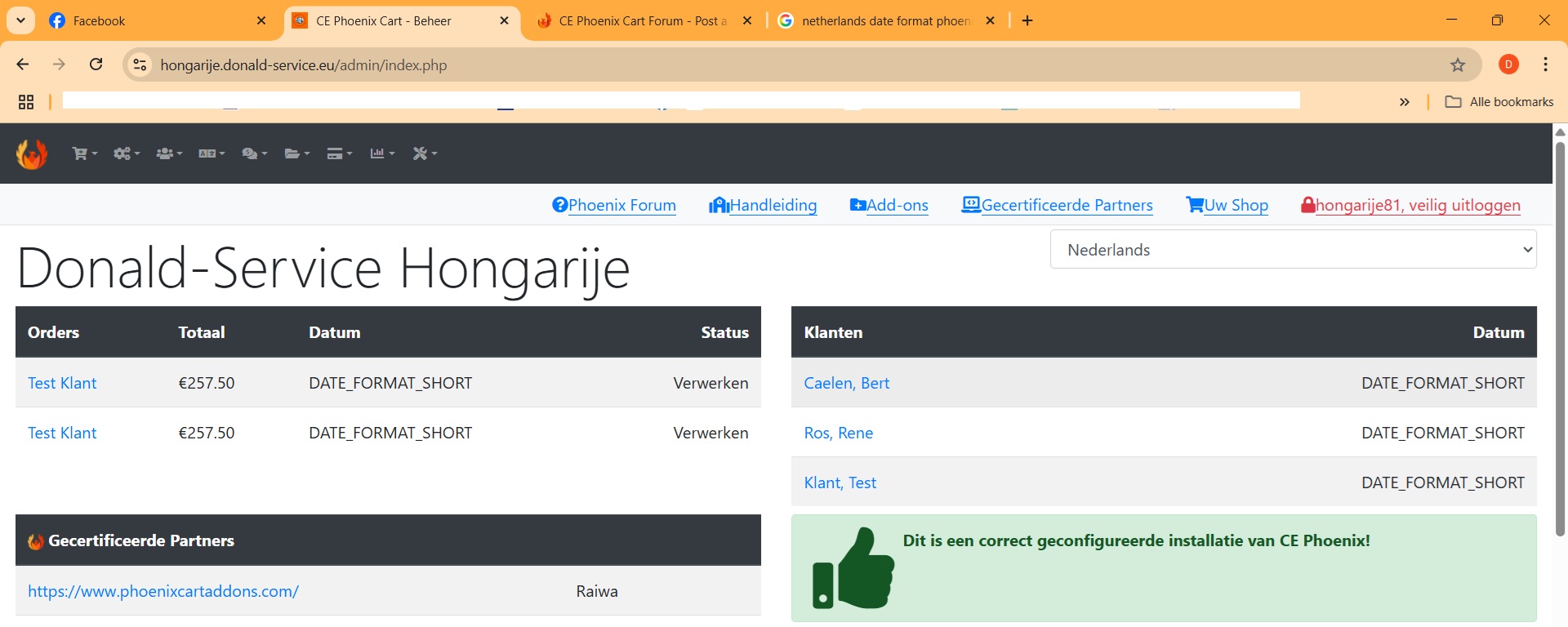The height and width of the screenshot is (627, 1568).
Task: Click the Totaal column header
Action: pyautogui.click(x=201, y=332)
